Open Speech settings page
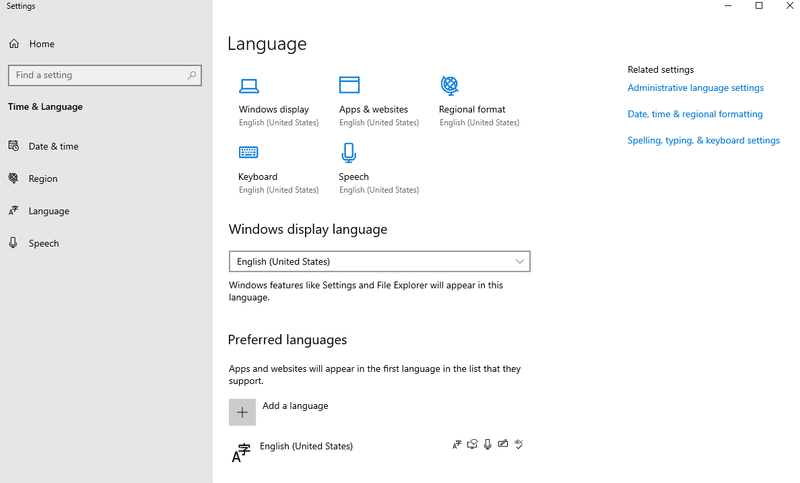The image size is (800, 483). pyautogui.click(x=44, y=243)
